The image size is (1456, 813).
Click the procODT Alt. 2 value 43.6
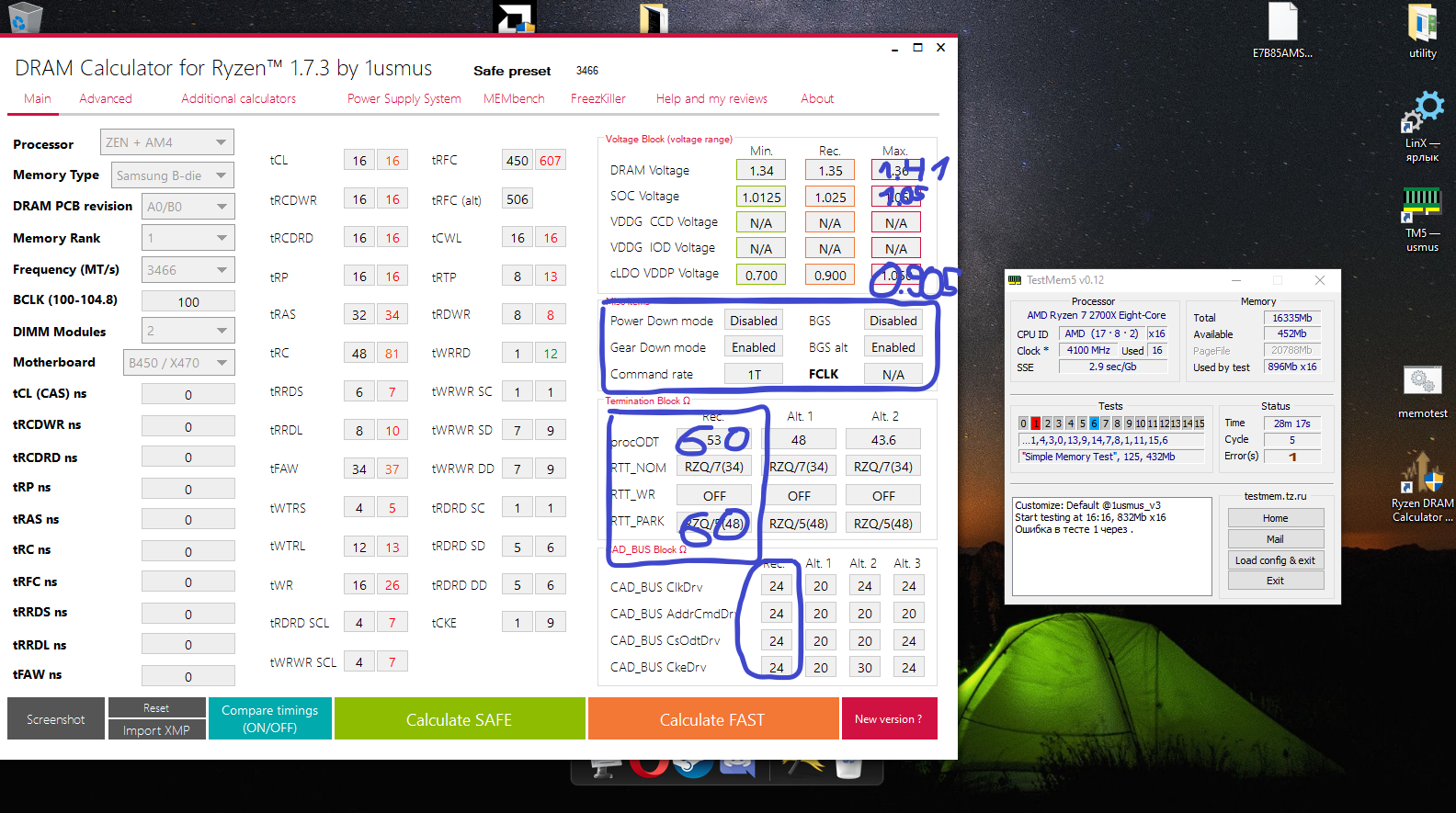click(883, 440)
